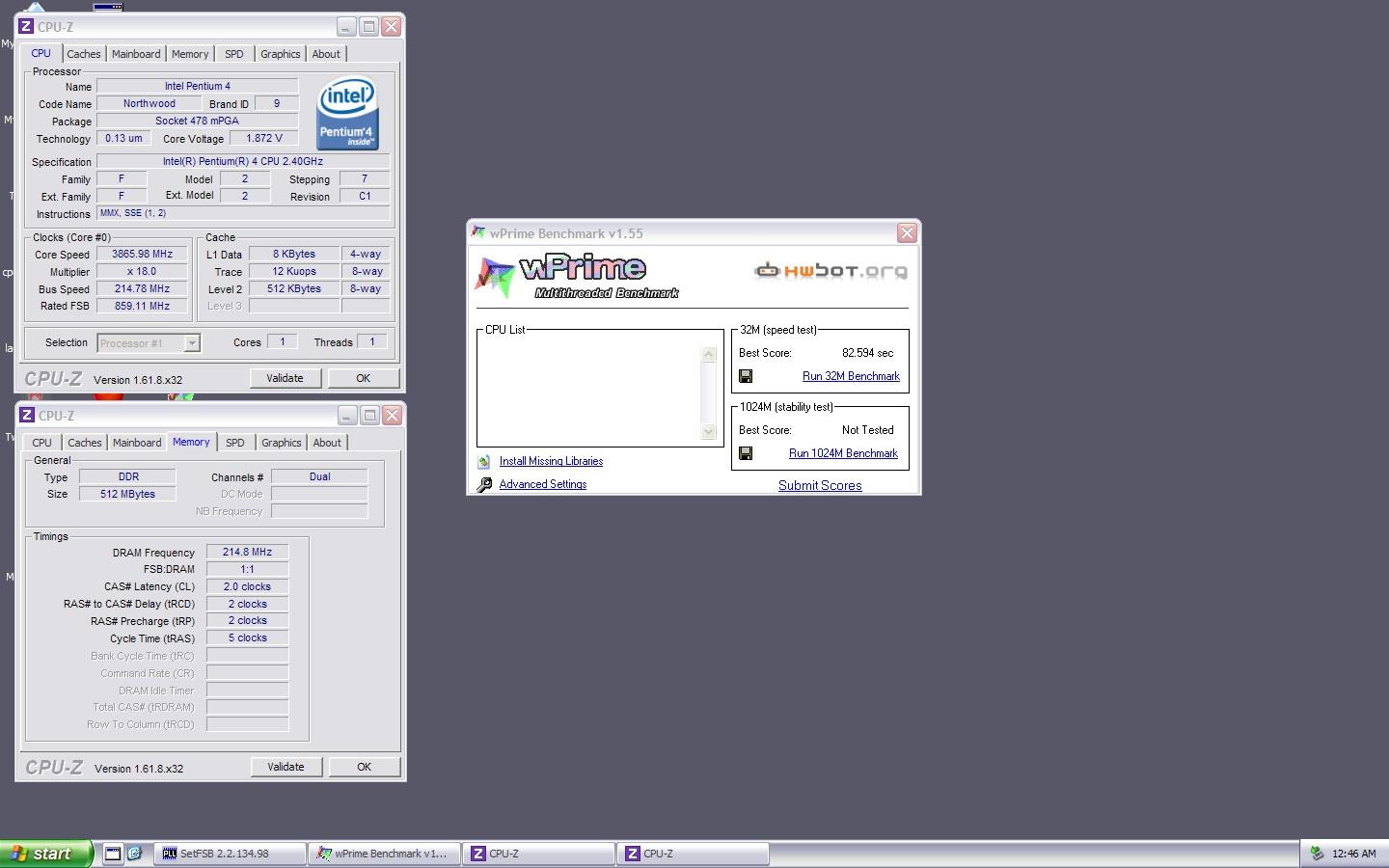
Task: Click the wPrime logo graphic
Action: (577, 276)
